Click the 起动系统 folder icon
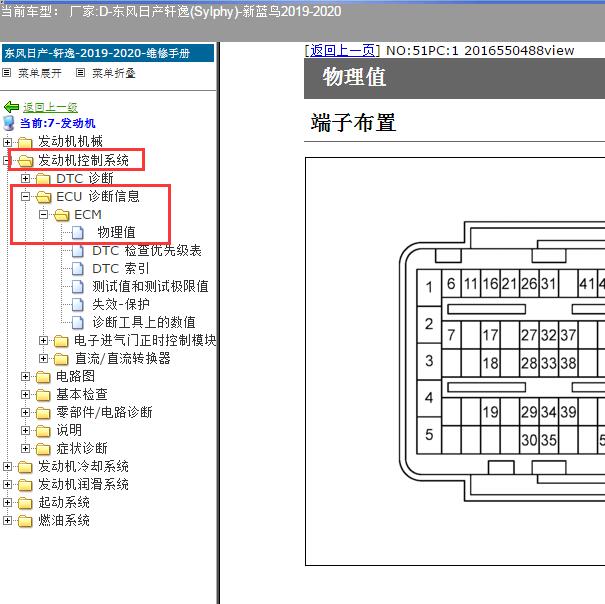This screenshot has height=604, width=605. (x=25, y=503)
